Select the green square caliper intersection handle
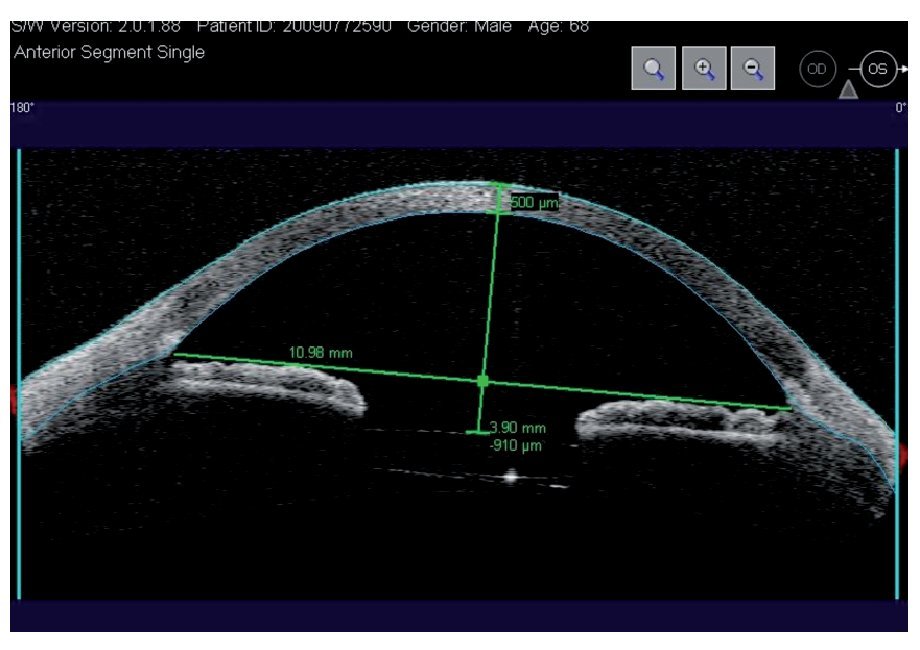Viewport: 920px width, 650px height. [x=483, y=381]
